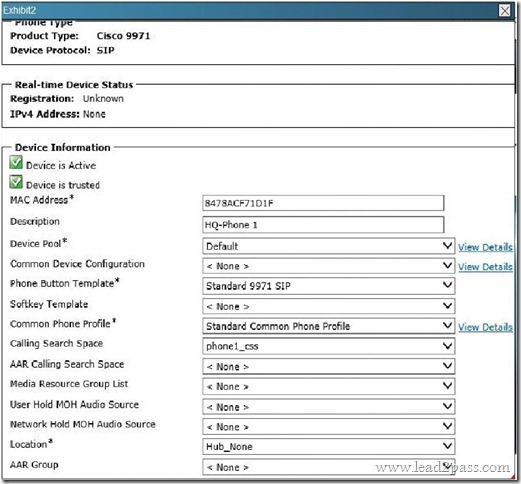This screenshot has height=484, width=521.
Task: Click the Description field with HQ-Phone 1
Action: (x=323, y=225)
